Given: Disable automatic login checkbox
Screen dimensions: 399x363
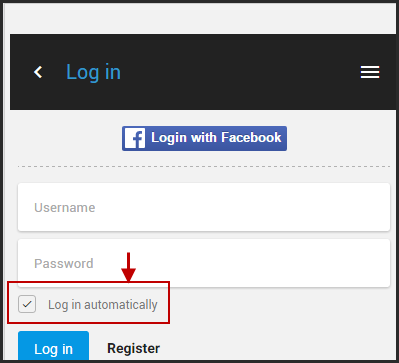Looking at the screenshot, I should [x=27, y=304].
